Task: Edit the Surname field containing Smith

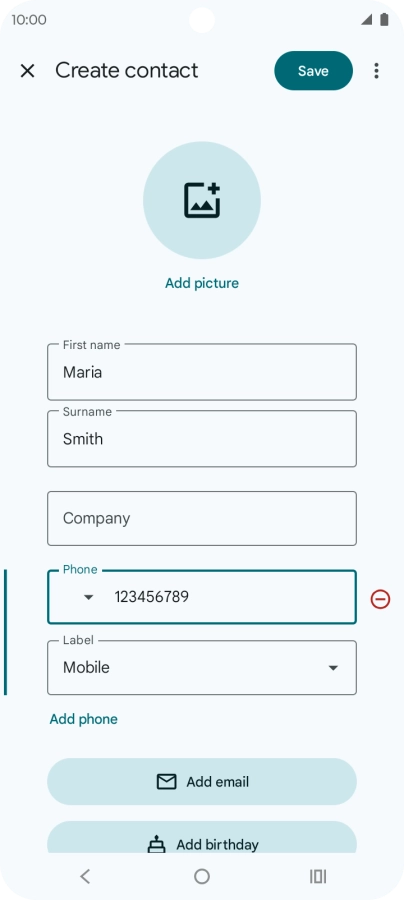Action: pos(202,439)
